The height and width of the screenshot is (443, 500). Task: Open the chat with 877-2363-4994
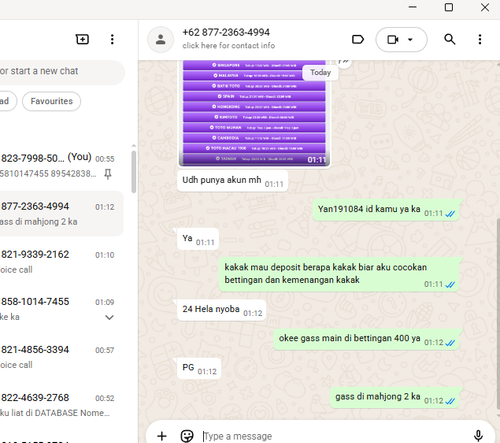tap(62, 214)
